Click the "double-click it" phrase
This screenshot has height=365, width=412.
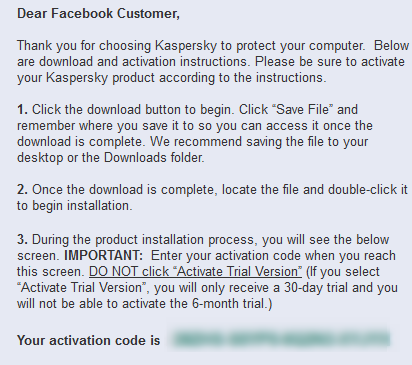point(368,190)
